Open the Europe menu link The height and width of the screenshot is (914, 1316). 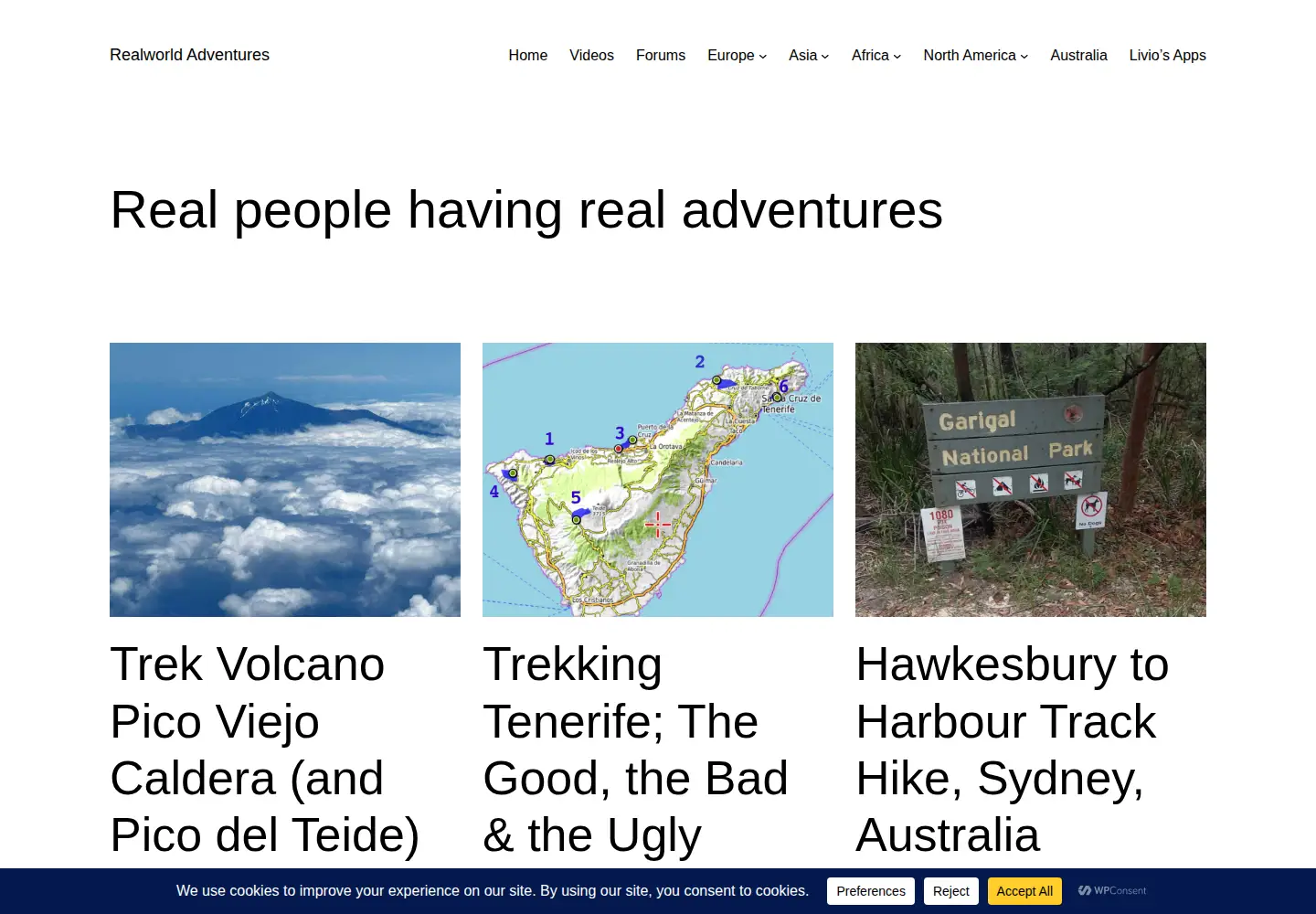(731, 56)
